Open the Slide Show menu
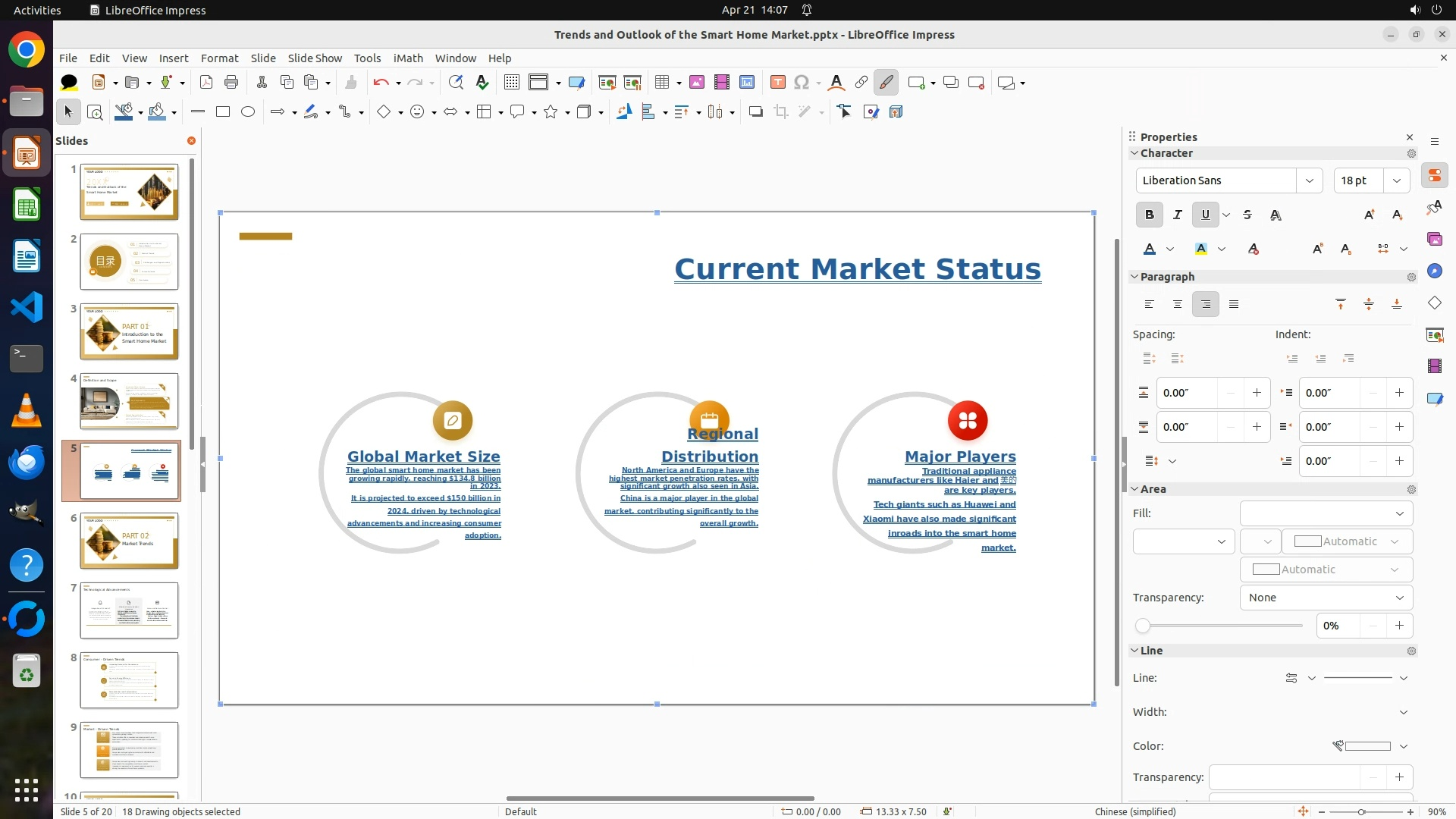The image size is (1456, 819). click(x=315, y=58)
